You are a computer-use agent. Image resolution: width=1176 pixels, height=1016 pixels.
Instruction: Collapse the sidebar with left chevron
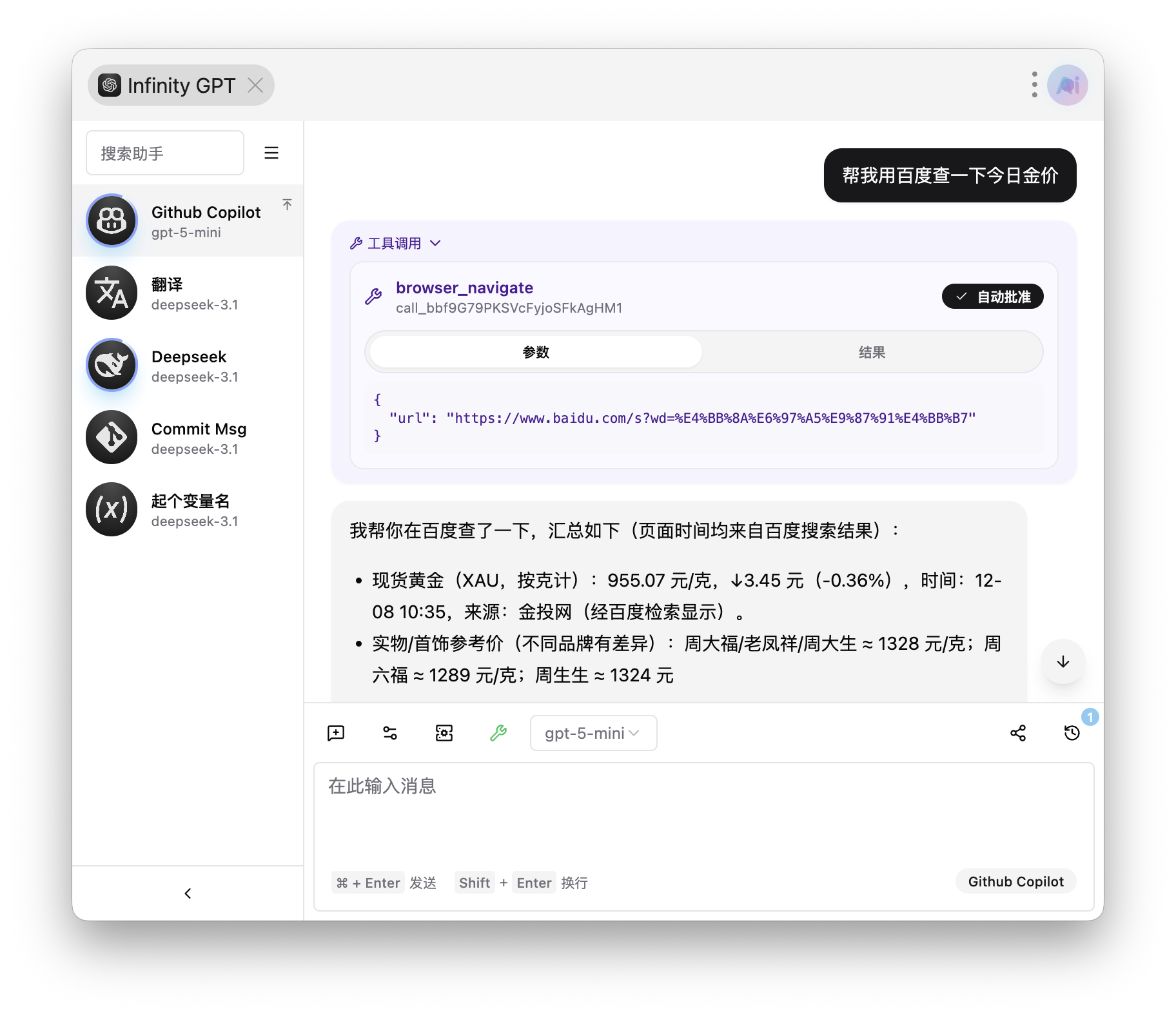(x=188, y=894)
